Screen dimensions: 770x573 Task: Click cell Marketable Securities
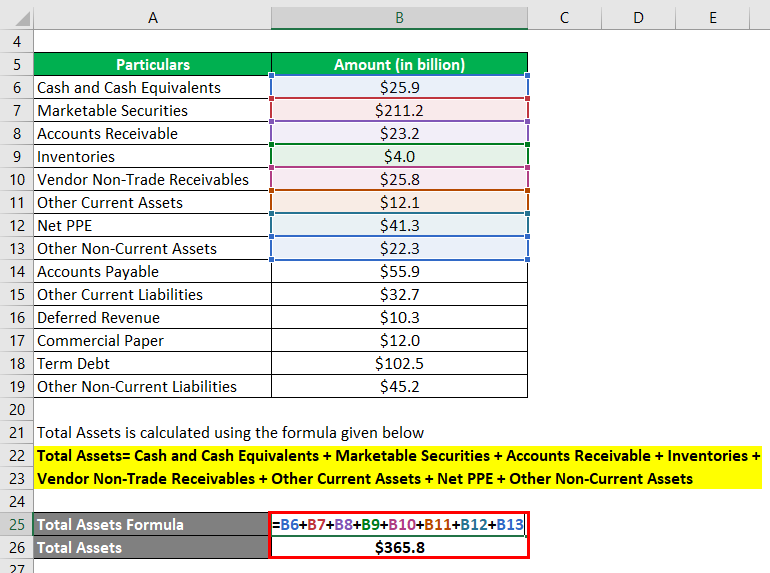coord(152,110)
